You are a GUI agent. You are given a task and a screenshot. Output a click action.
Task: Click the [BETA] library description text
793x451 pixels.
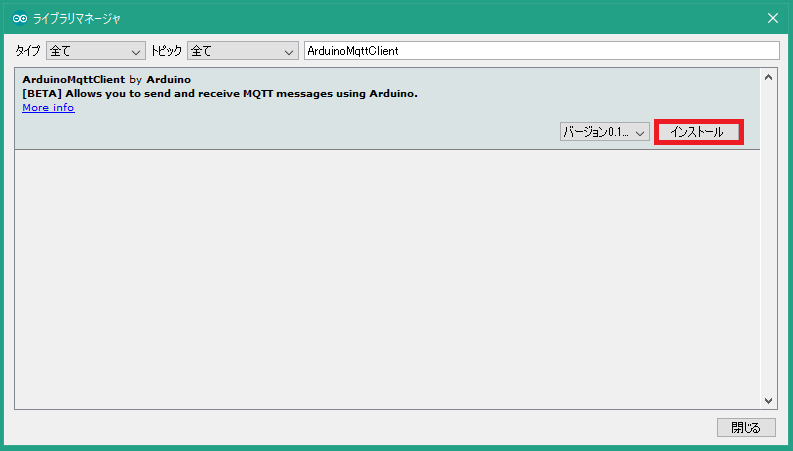(219, 93)
